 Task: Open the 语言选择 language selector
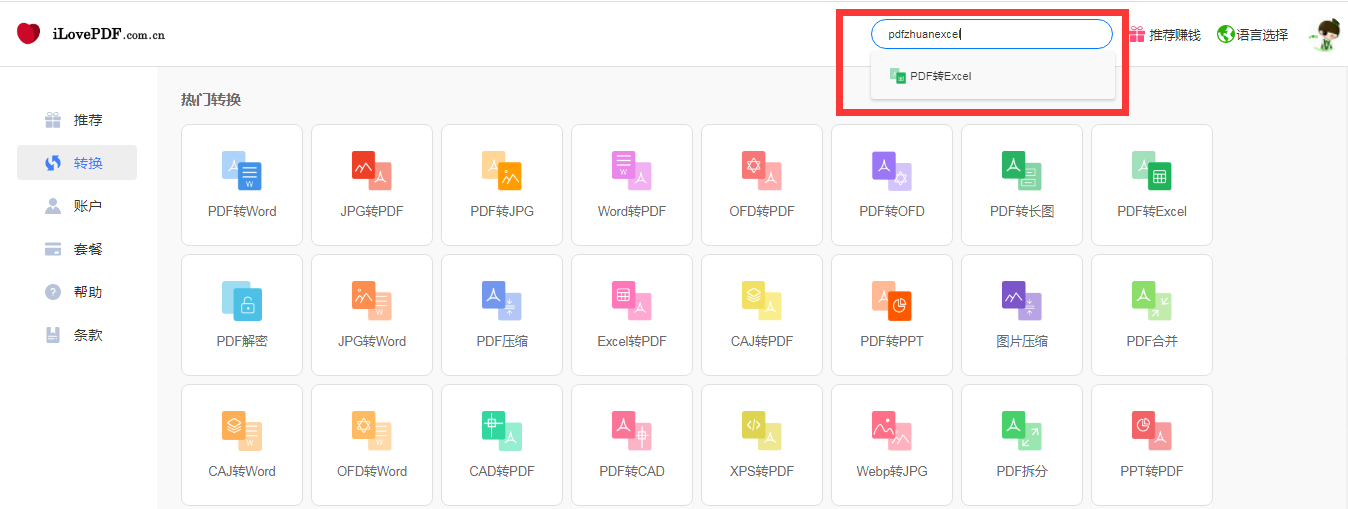pyautogui.click(x=1252, y=35)
